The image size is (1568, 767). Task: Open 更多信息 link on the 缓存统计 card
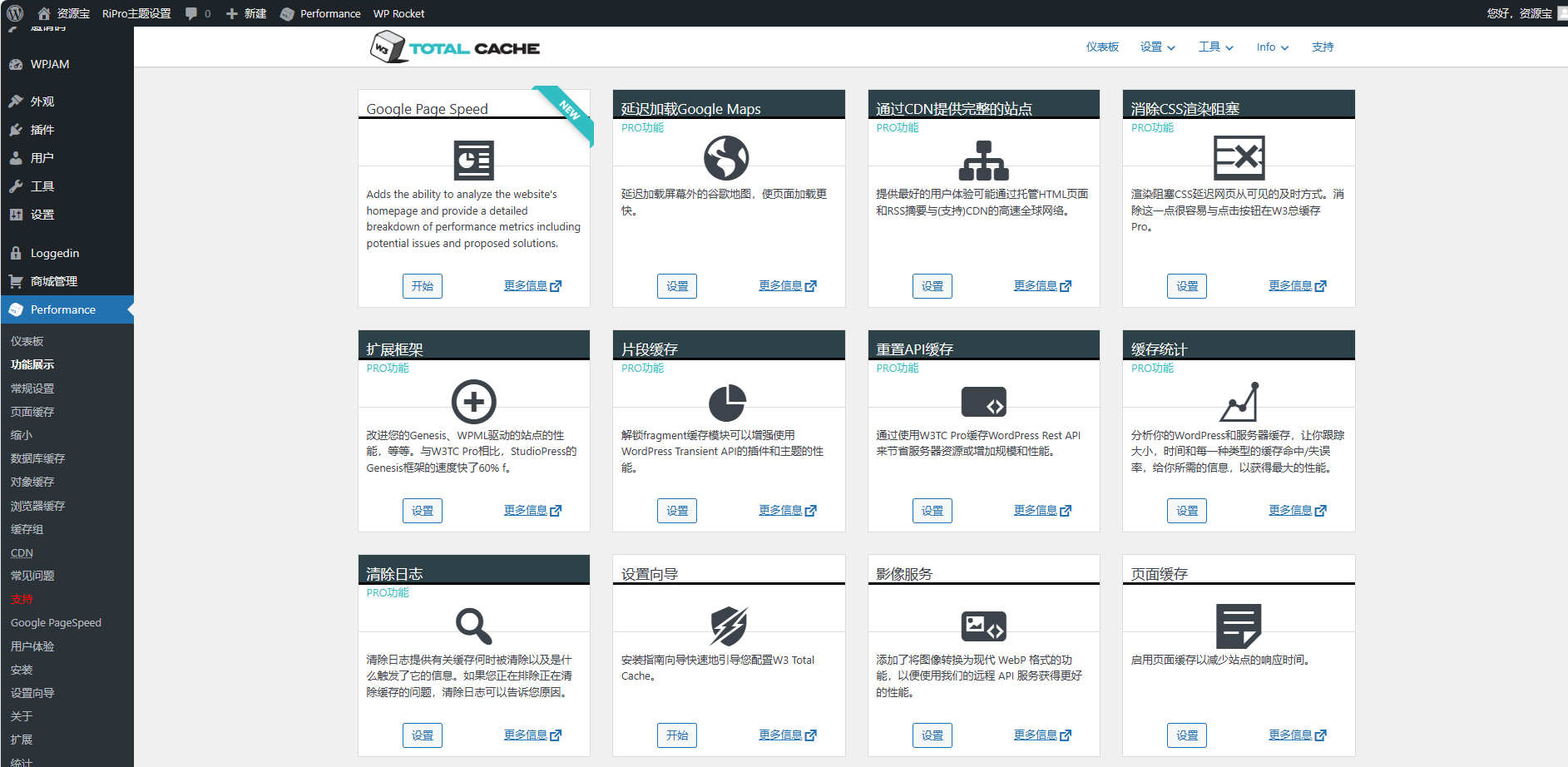pyautogui.click(x=1298, y=510)
